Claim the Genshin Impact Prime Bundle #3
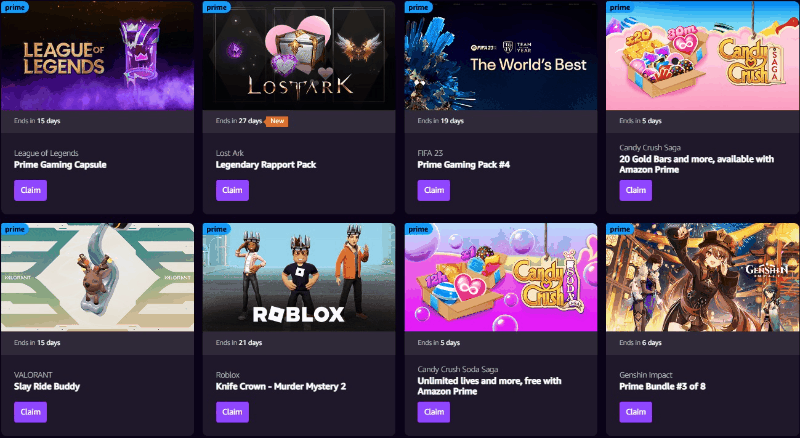This screenshot has height=438, width=800. pyautogui.click(x=636, y=412)
